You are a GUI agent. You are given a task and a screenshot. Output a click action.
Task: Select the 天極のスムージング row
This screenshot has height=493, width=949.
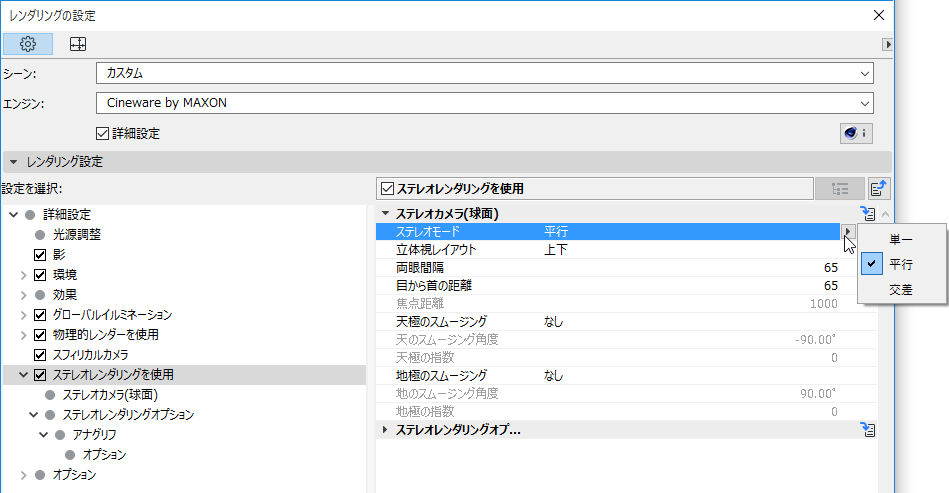click(626, 322)
